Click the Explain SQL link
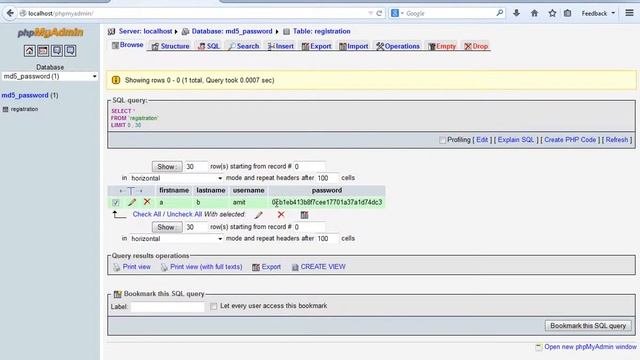This screenshot has height=360, width=640. 516,140
